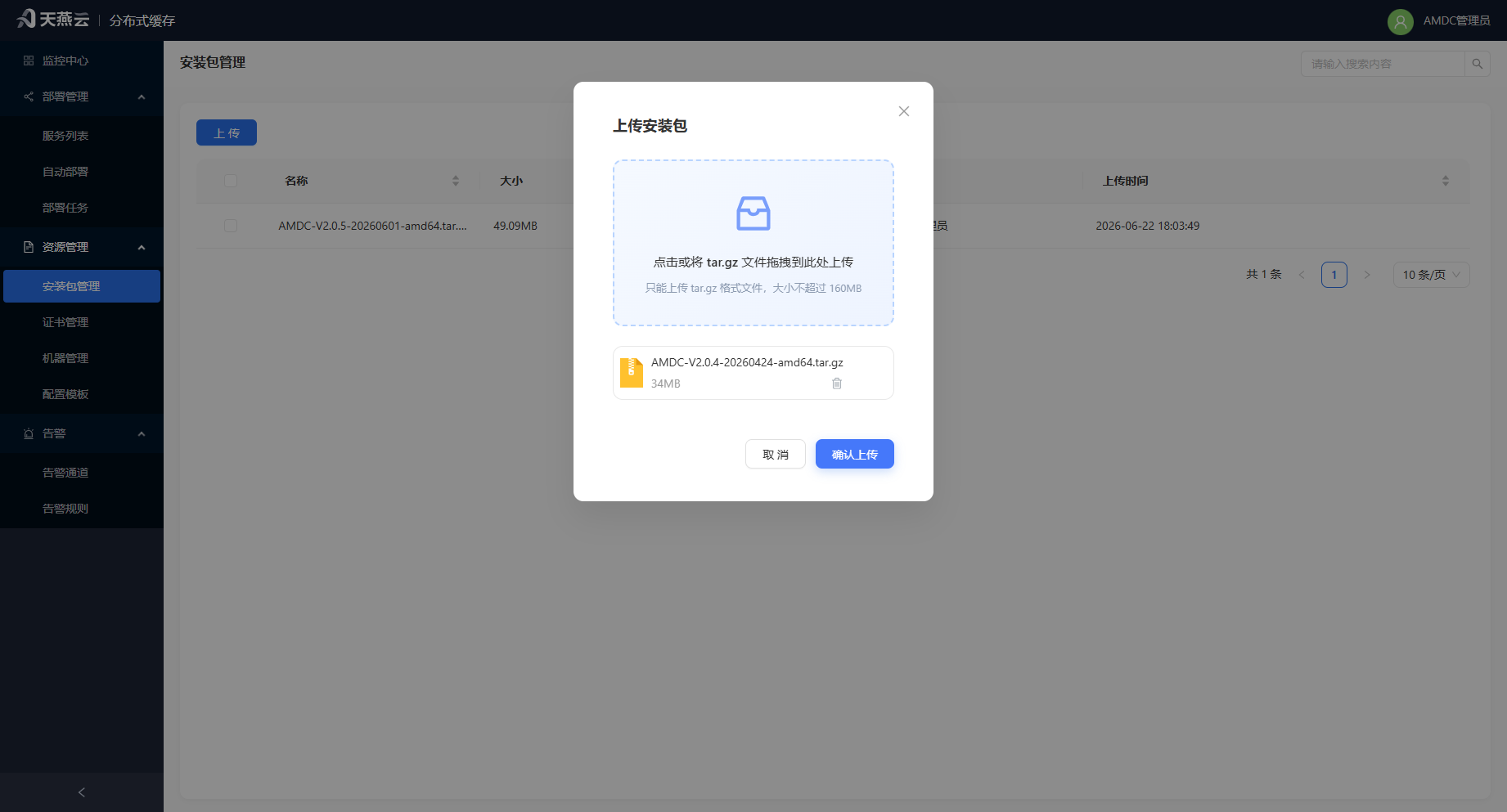Open 证书管理 in the sidebar
This screenshot has height=812, width=1507.
pyautogui.click(x=82, y=322)
